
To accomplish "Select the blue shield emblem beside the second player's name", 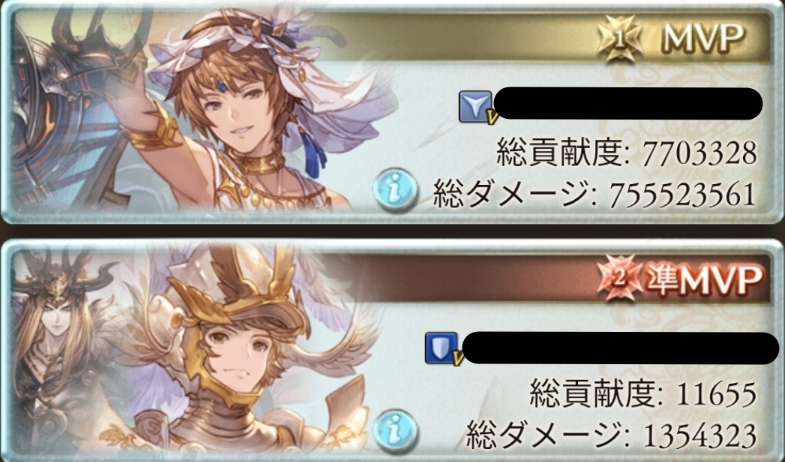I will coord(443,348).
